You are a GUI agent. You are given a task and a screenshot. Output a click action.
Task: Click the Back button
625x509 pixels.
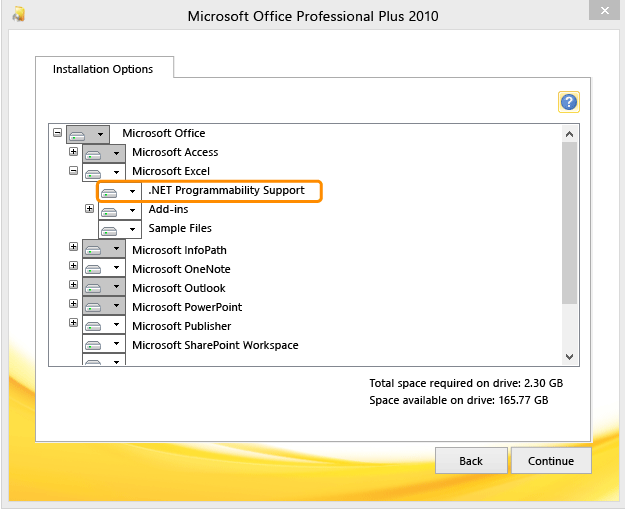(x=471, y=461)
